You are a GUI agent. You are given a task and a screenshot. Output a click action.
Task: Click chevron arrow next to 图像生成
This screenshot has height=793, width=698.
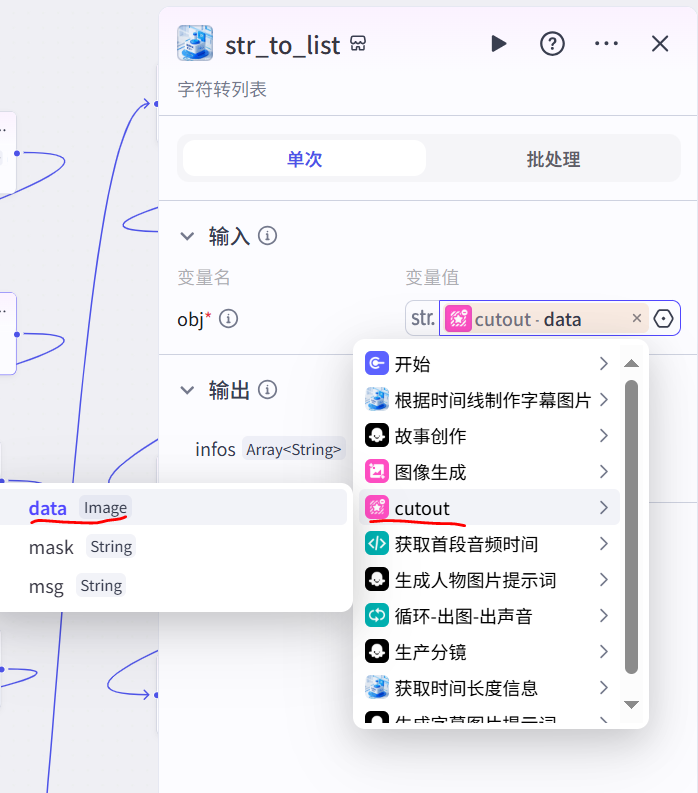coord(603,471)
